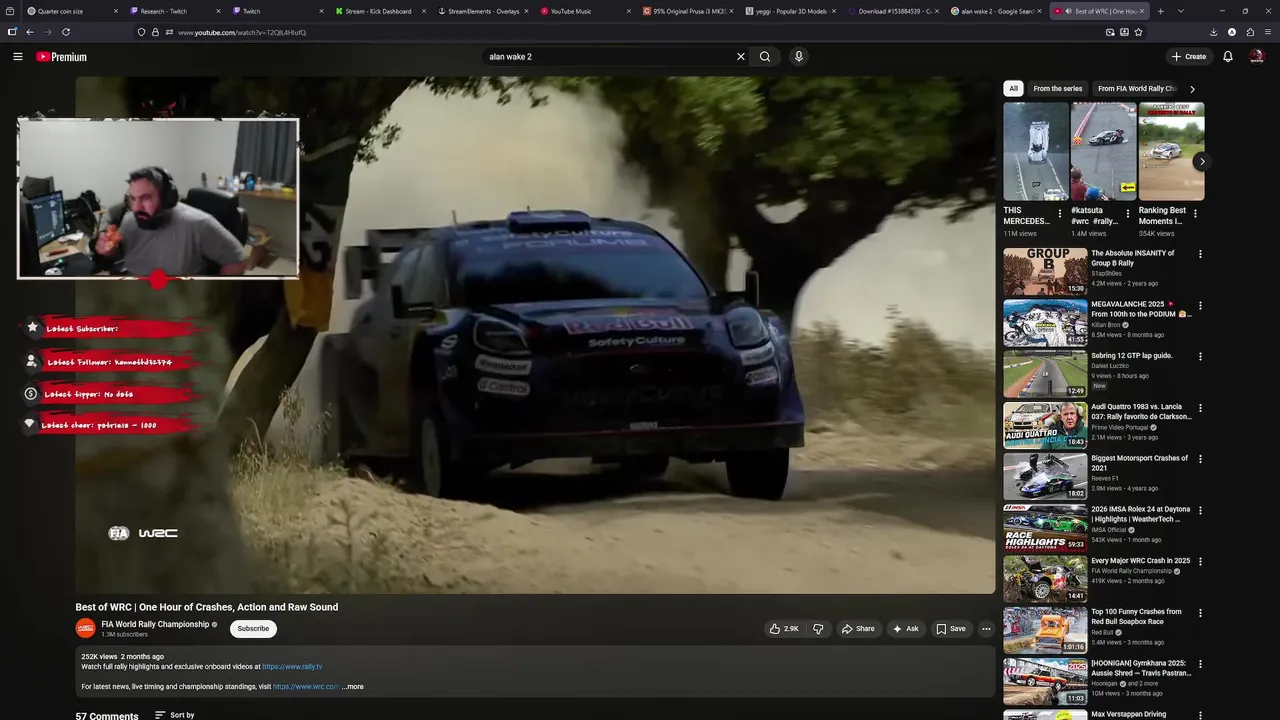List all tabs with the chevron
Viewport: 1280px width, 720px height.
[1181, 11]
